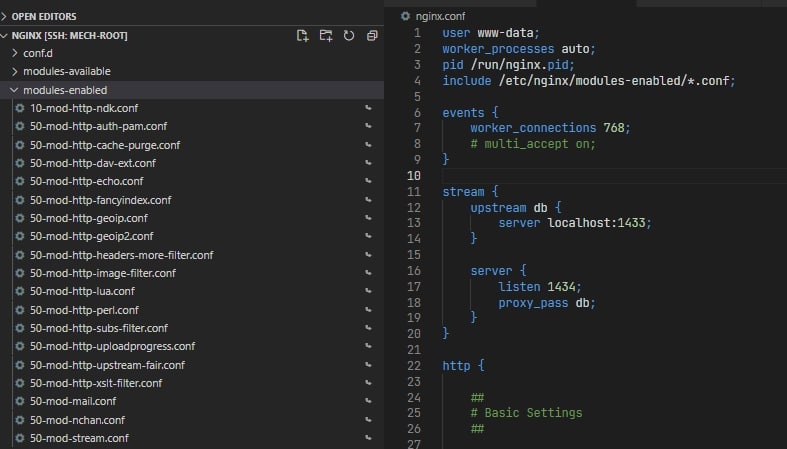Open 50-mod-http-perl.conf file
The image size is (787, 449).
pyautogui.click(x=84, y=310)
